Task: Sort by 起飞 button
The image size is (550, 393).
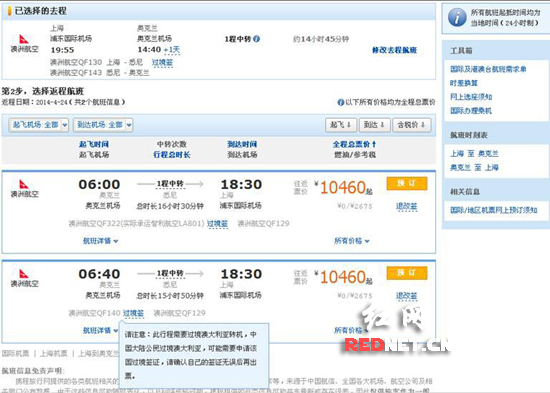Action: click(x=341, y=125)
